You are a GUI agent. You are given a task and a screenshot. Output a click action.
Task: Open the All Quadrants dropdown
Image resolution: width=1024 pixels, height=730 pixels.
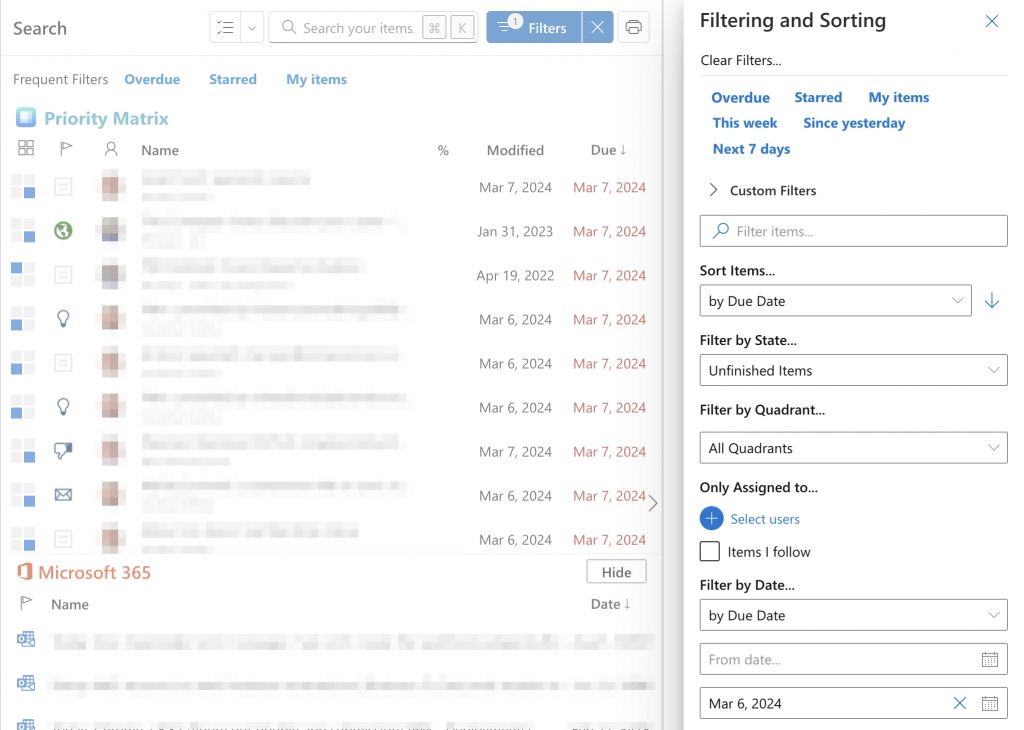pos(852,447)
